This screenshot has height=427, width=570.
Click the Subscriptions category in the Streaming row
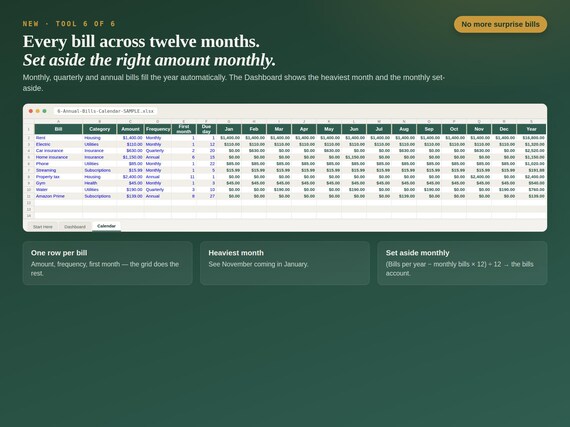pyautogui.click(x=100, y=170)
